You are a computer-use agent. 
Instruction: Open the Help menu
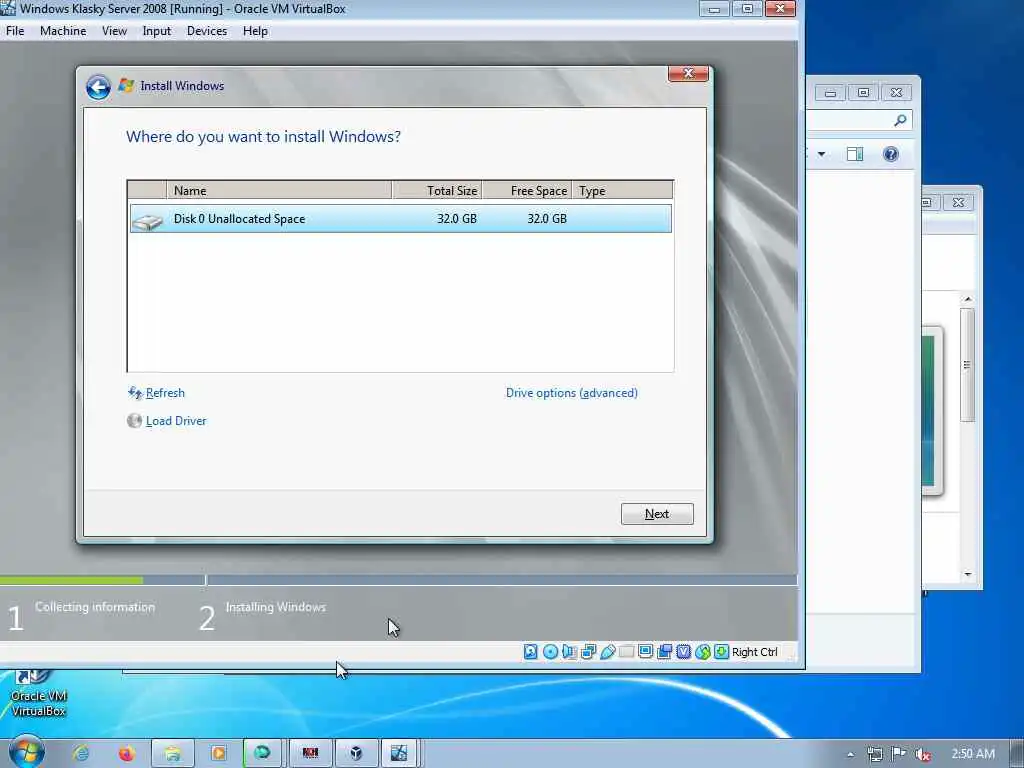(x=255, y=31)
